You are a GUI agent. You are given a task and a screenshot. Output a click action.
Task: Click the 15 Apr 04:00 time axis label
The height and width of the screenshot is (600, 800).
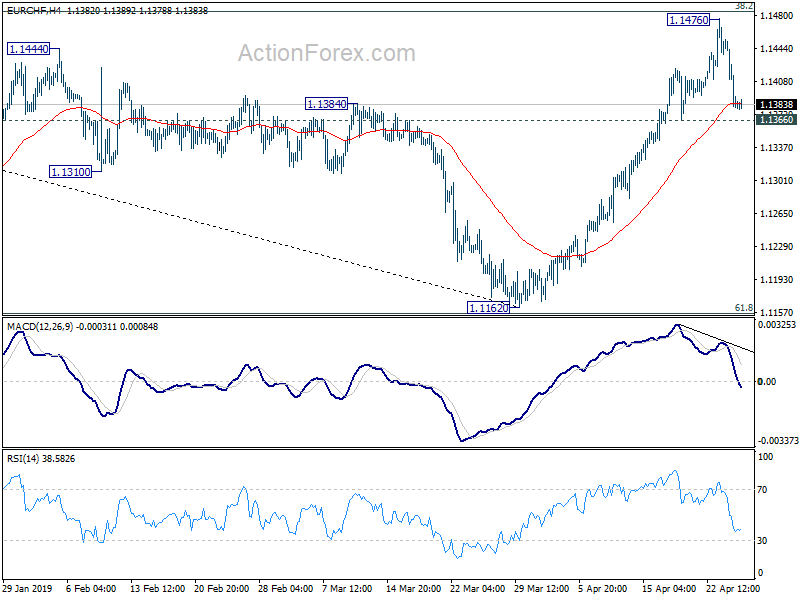pyautogui.click(x=668, y=588)
